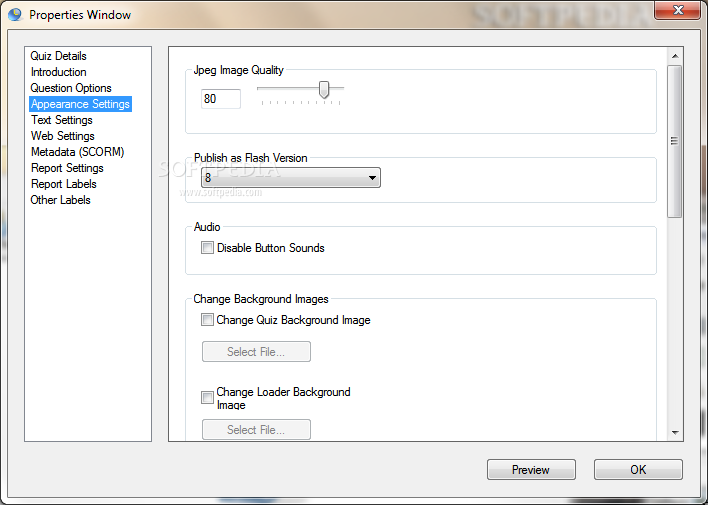Open Text Settings page
The image size is (708, 505).
62,120
